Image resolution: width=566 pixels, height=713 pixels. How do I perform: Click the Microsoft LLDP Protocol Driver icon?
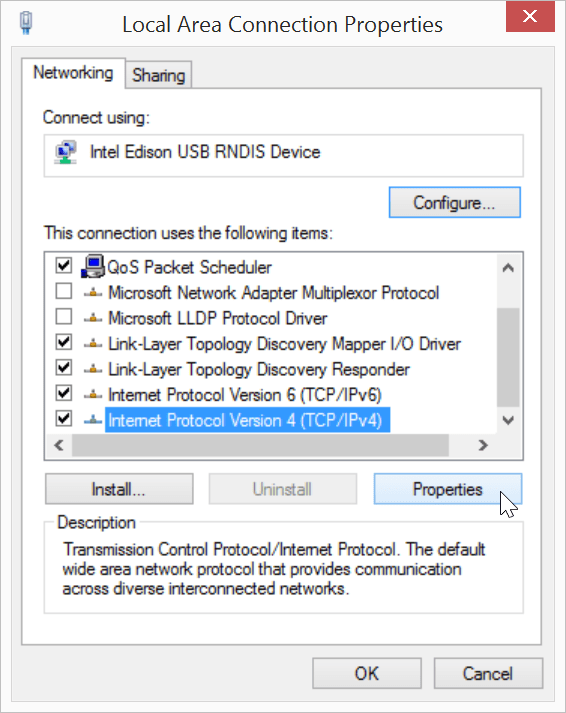[93, 318]
